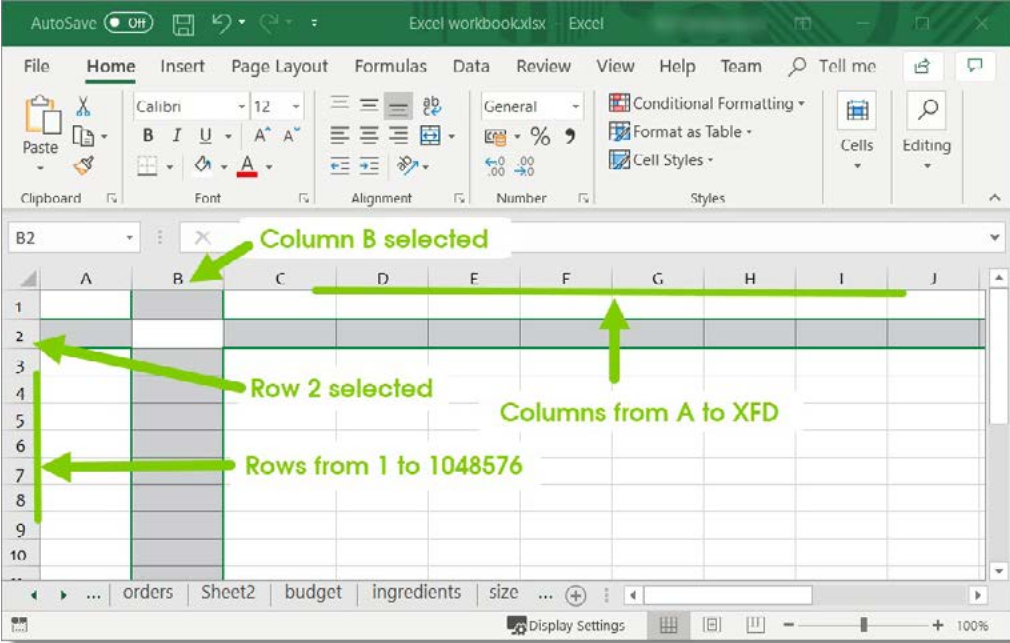Image resolution: width=1010 pixels, height=643 pixels.
Task: Switch to Page Break Preview icon
Action: point(755,625)
